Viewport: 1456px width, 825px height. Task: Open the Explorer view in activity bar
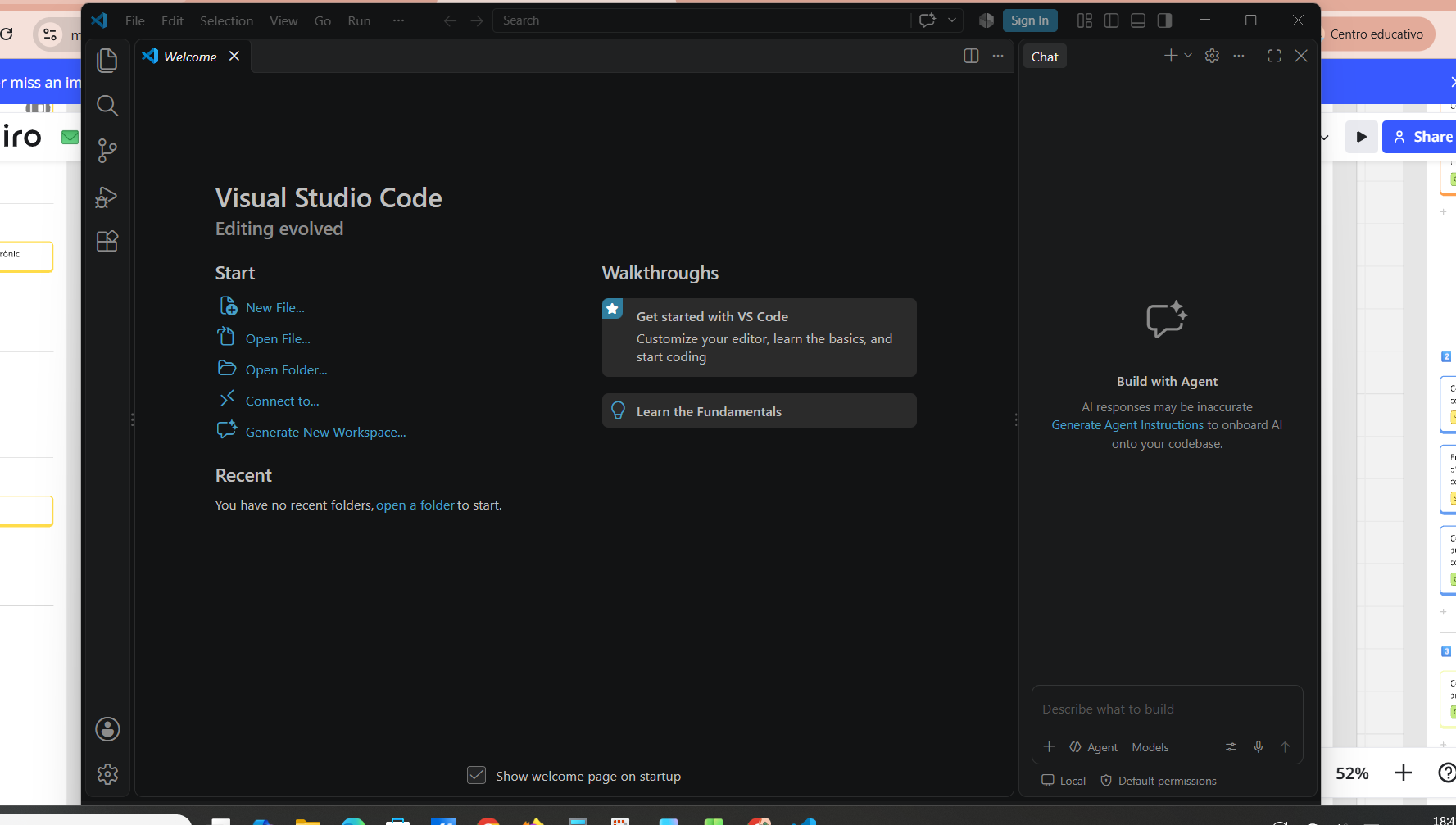(x=107, y=61)
